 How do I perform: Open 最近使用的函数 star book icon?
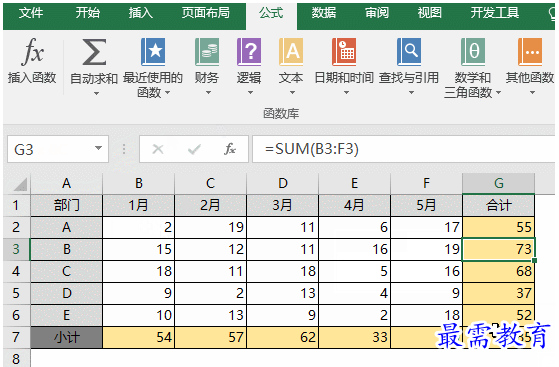point(153,52)
